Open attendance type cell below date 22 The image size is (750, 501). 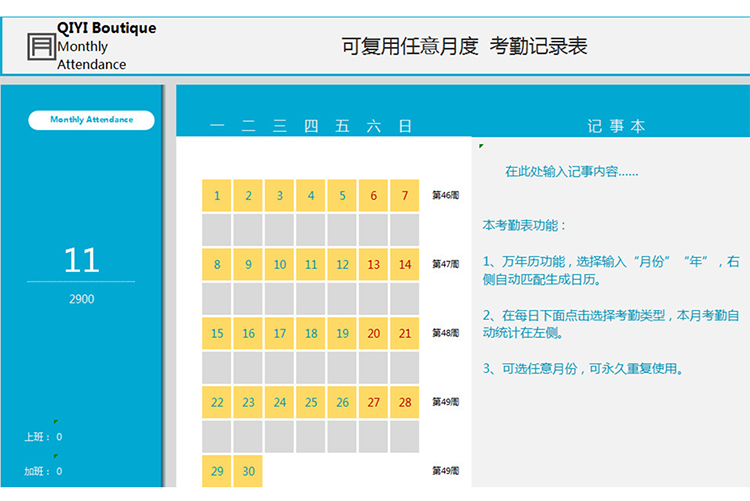point(217,436)
